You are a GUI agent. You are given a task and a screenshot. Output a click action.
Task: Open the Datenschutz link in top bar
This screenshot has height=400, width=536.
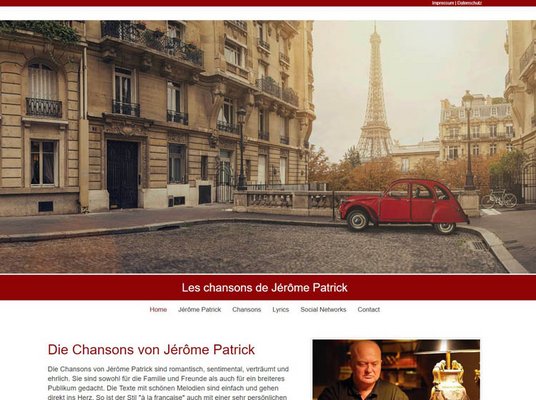[469, 3]
